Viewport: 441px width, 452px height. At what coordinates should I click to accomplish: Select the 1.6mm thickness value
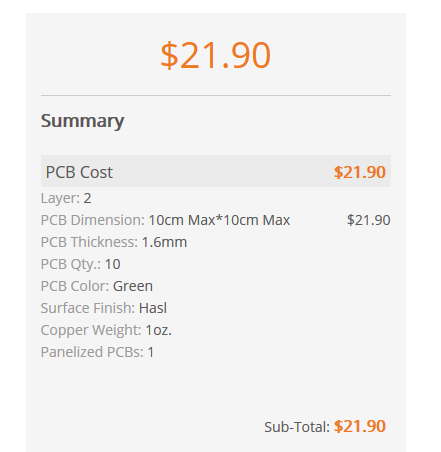point(164,242)
